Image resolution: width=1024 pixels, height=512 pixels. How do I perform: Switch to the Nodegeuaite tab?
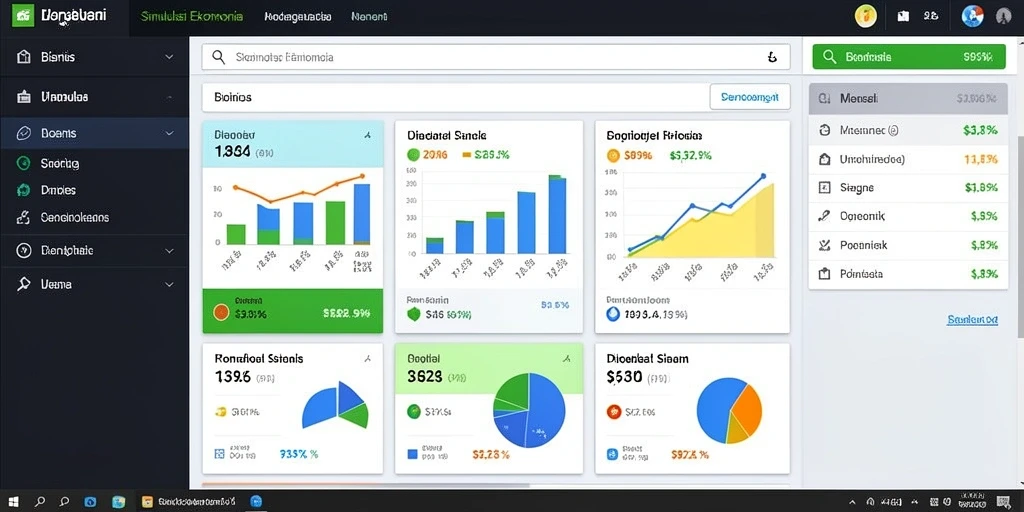[x=298, y=16]
